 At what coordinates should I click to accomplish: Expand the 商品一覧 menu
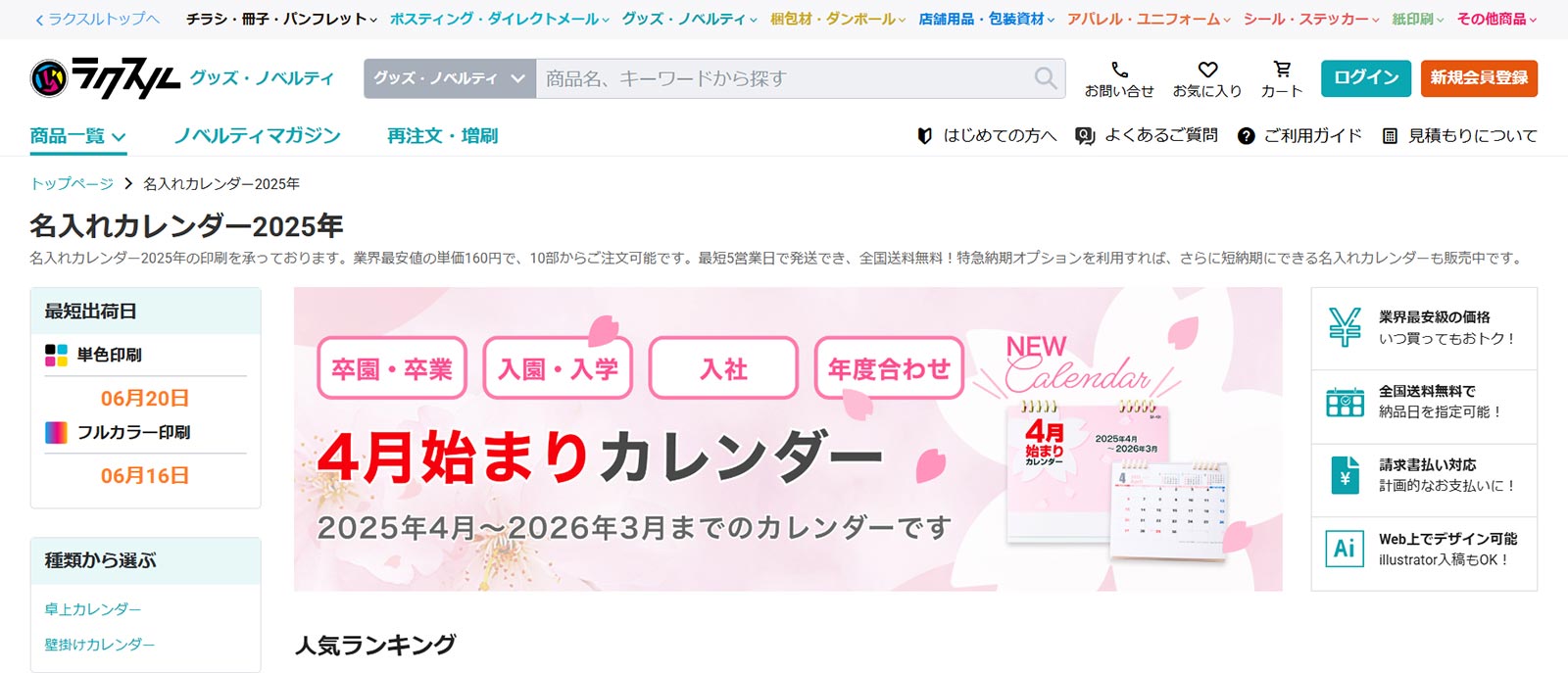[x=78, y=136]
